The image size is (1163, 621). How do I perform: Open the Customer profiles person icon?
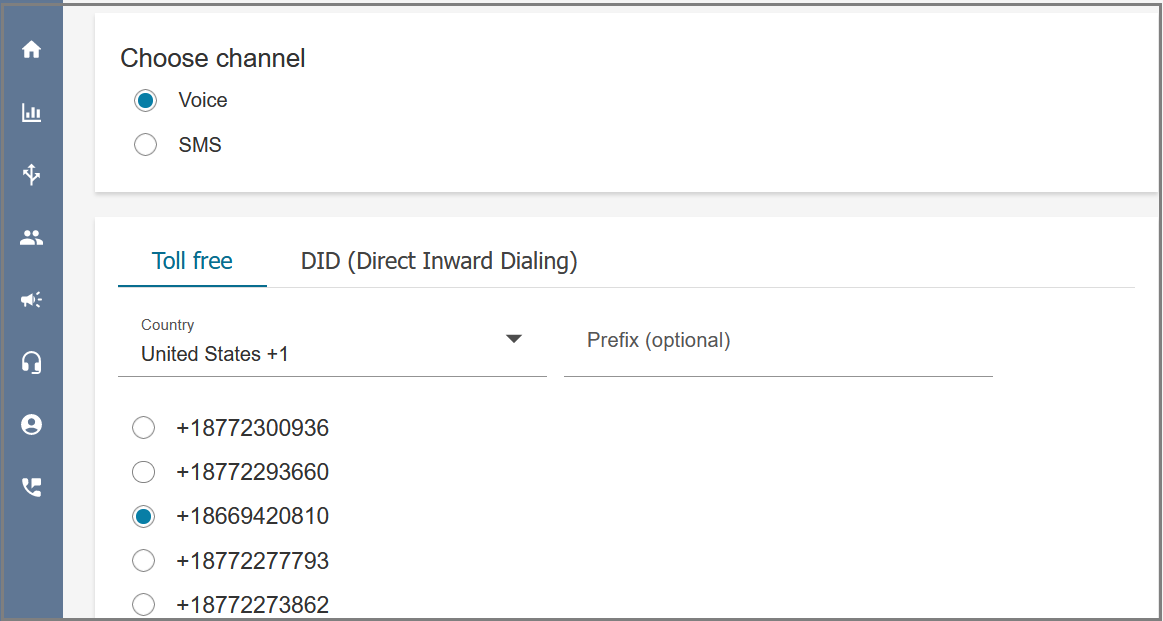point(31,424)
